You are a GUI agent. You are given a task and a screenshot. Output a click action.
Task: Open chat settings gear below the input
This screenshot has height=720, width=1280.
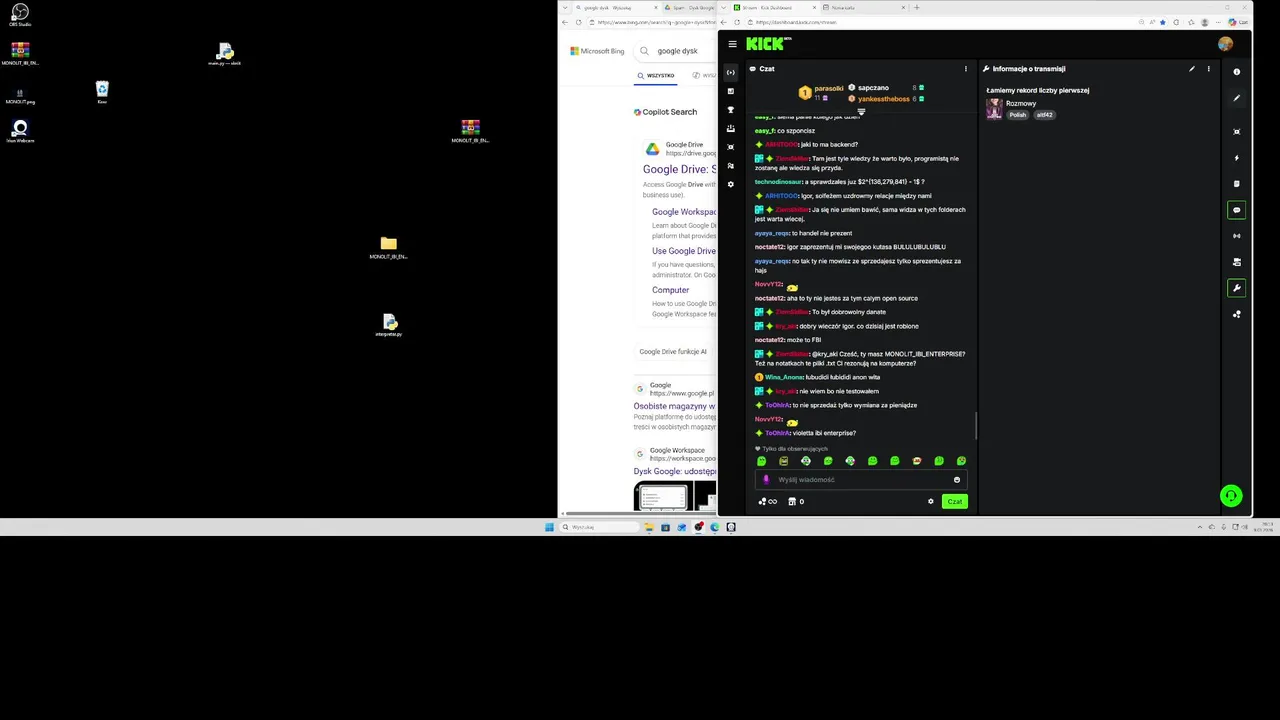[x=930, y=502]
